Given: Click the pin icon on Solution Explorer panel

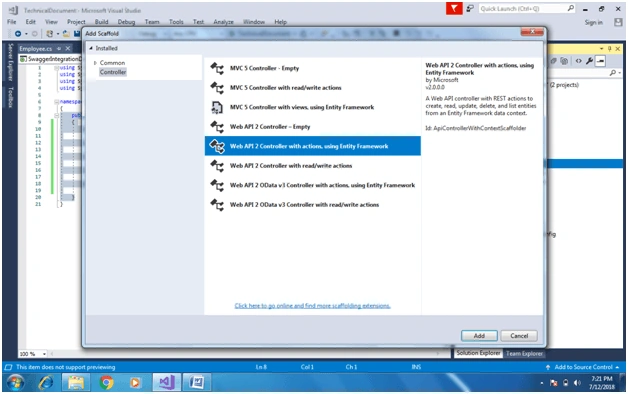Looking at the screenshot, I should [x=610, y=48].
